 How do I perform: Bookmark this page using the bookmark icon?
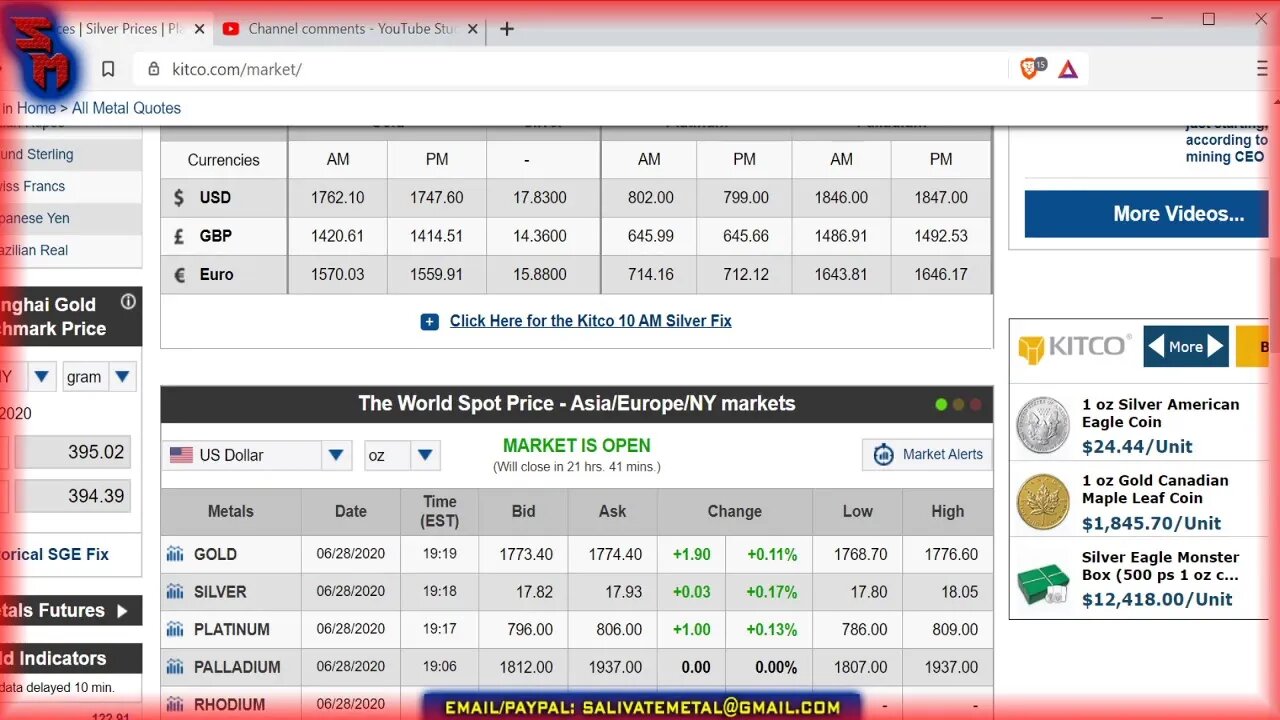(x=108, y=69)
